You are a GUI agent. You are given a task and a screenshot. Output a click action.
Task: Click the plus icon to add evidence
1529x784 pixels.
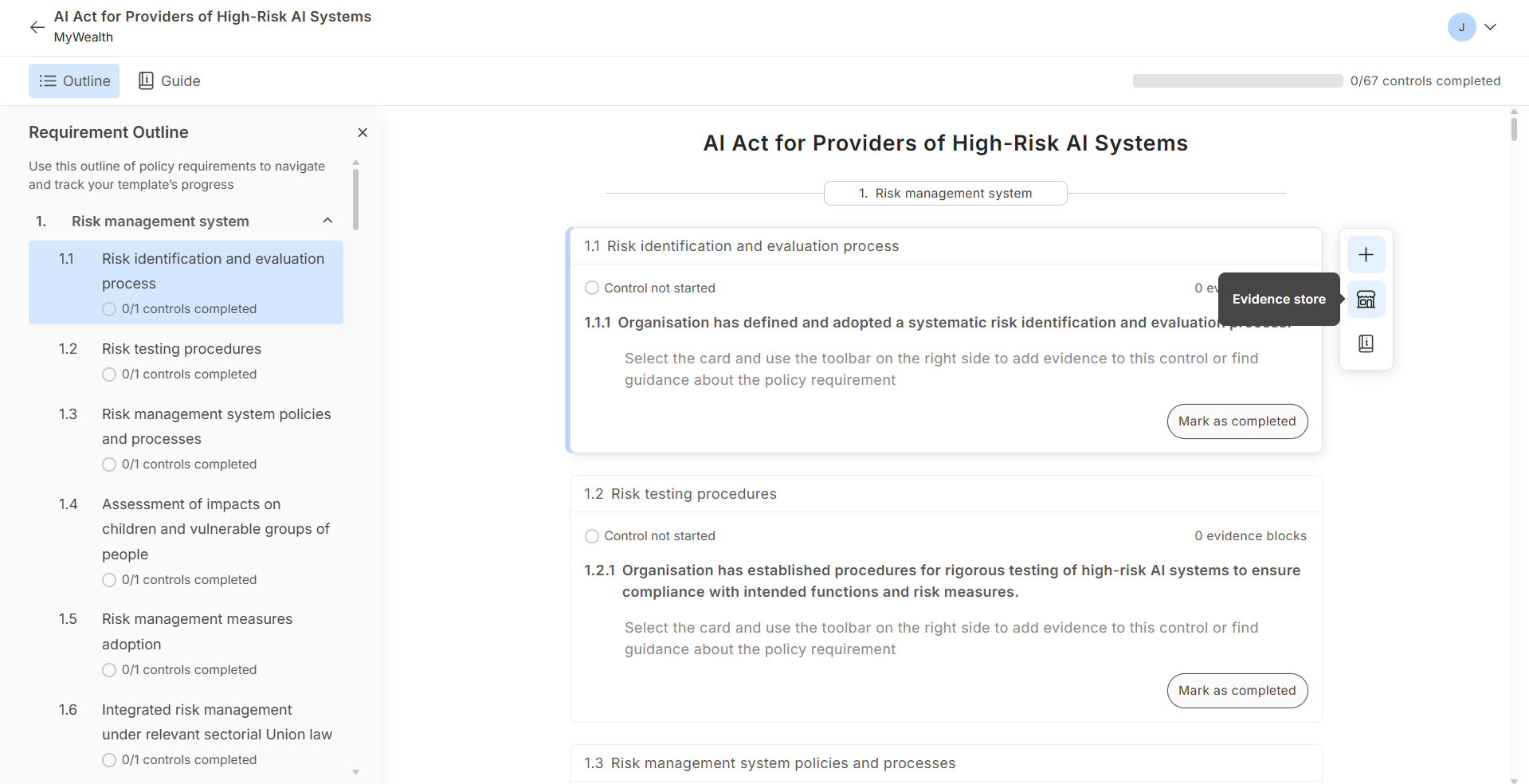[1366, 255]
